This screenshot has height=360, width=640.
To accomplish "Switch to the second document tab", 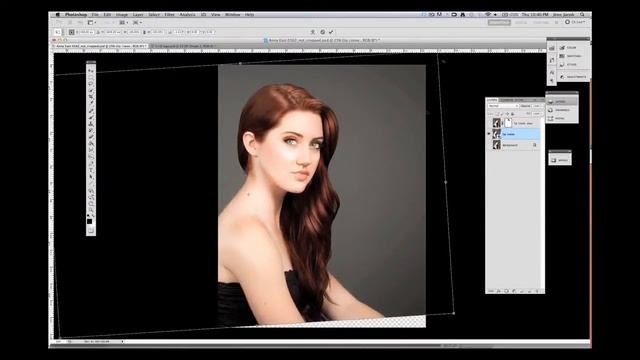I will click(182, 46).
